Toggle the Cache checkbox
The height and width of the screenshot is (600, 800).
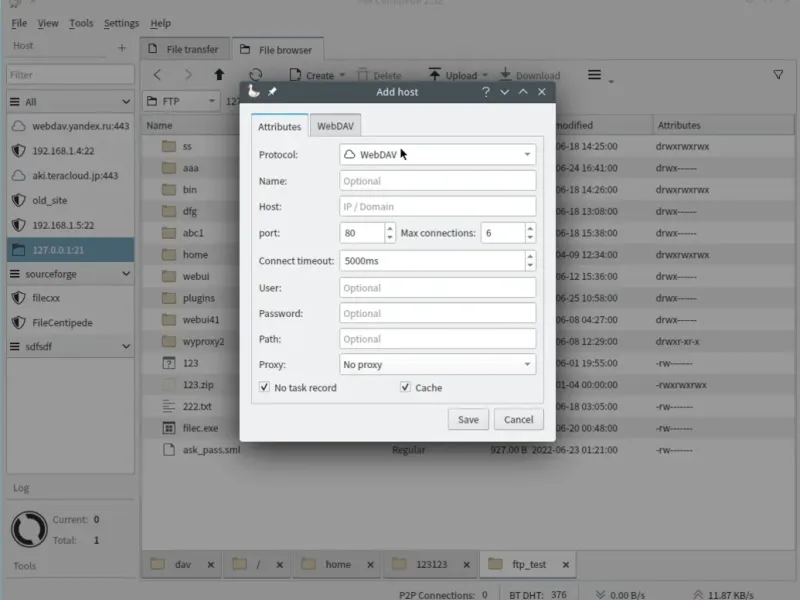(405, 387)
